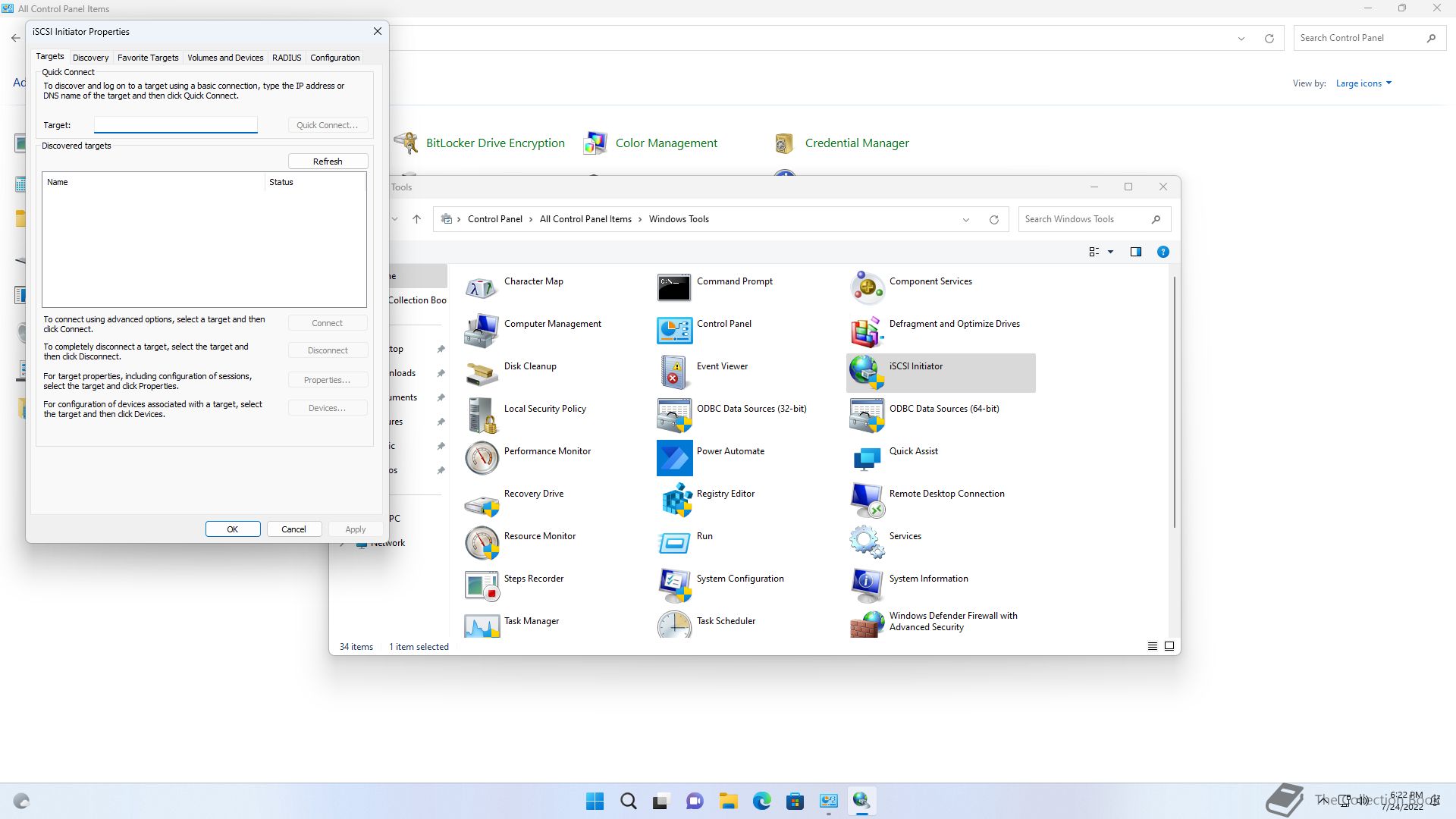The height and width of the screenshot is (819, 1456).
Task: Toggle the preview pane button
Action: click(x=1135, y=252)
